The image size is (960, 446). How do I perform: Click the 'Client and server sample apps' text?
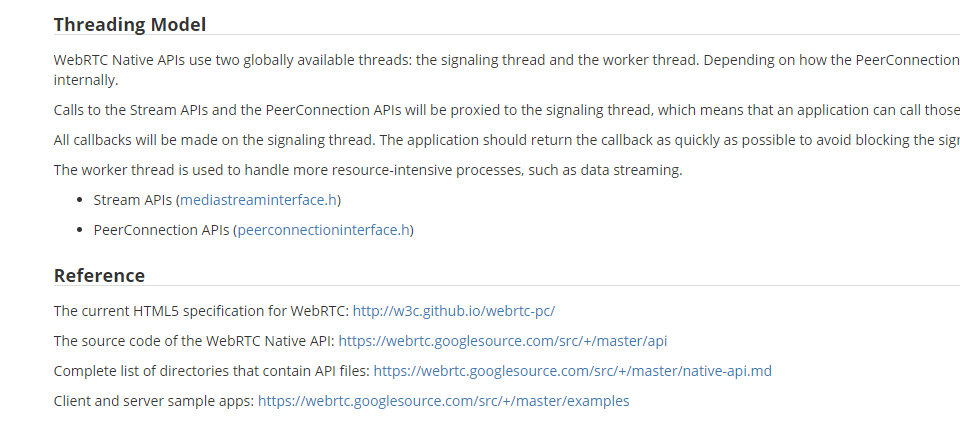click(x=154, y=401)
